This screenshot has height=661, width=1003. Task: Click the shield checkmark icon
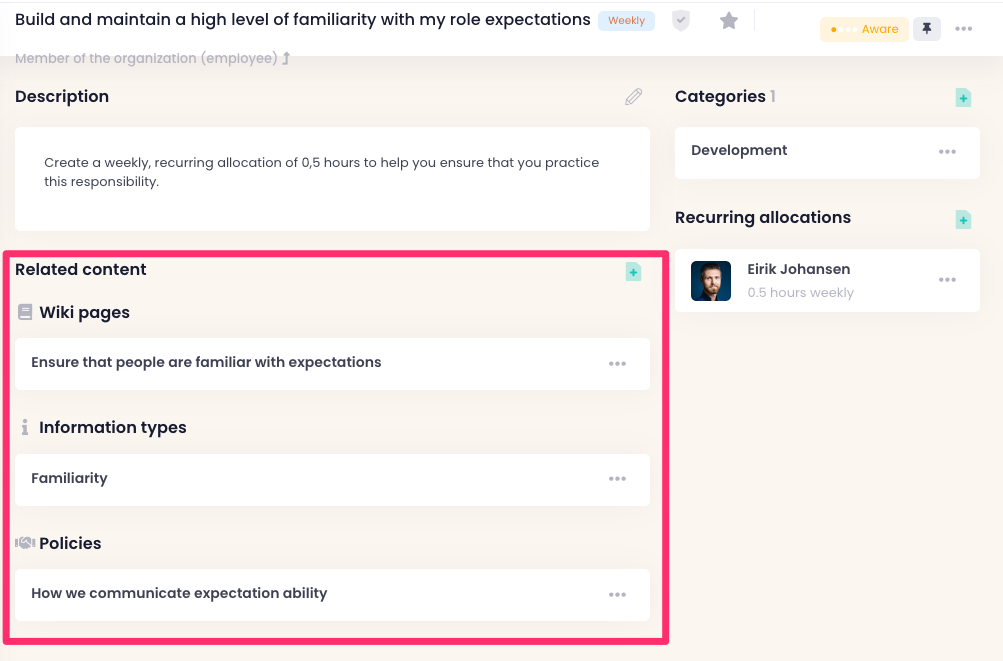click(681, 21)
